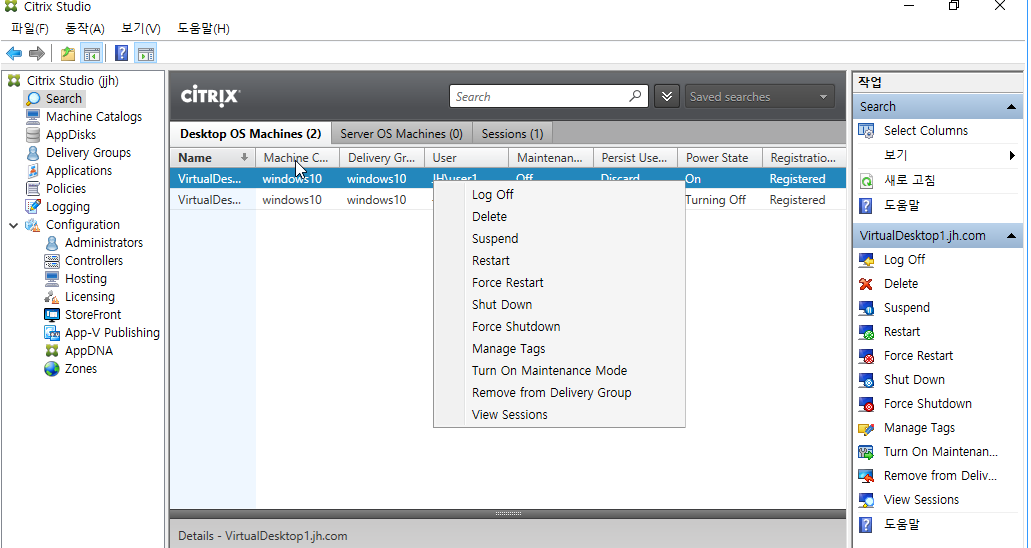Click Log Off in actions pane
The width and height of the screenshot is (1031, 548).
coord(904,260)
